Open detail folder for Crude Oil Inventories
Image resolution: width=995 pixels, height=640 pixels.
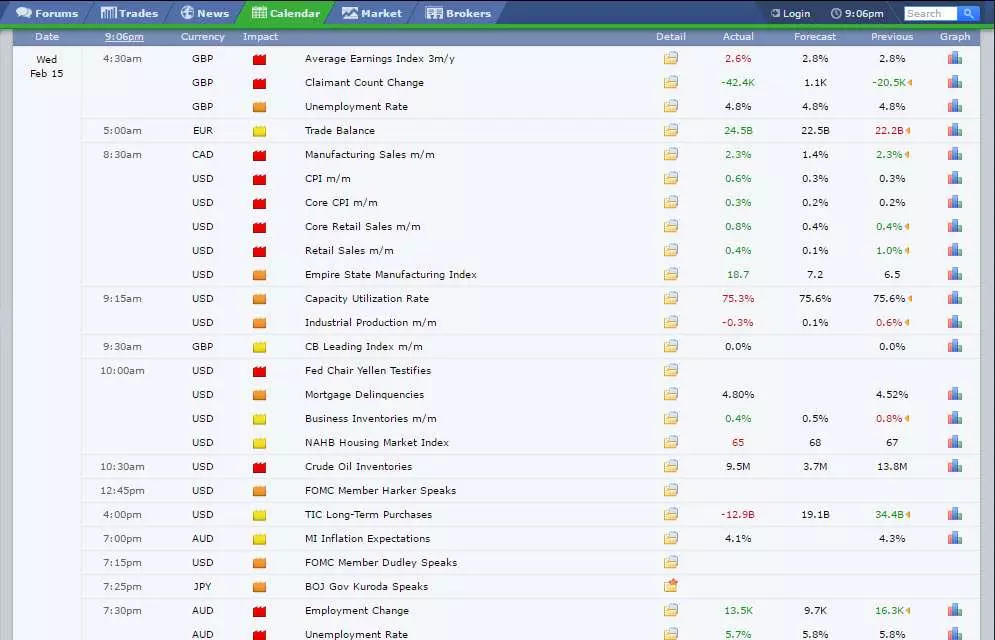(671, 466)
